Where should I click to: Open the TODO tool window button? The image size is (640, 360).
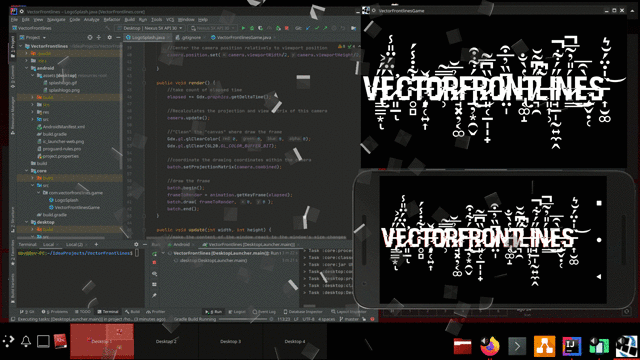83,312
